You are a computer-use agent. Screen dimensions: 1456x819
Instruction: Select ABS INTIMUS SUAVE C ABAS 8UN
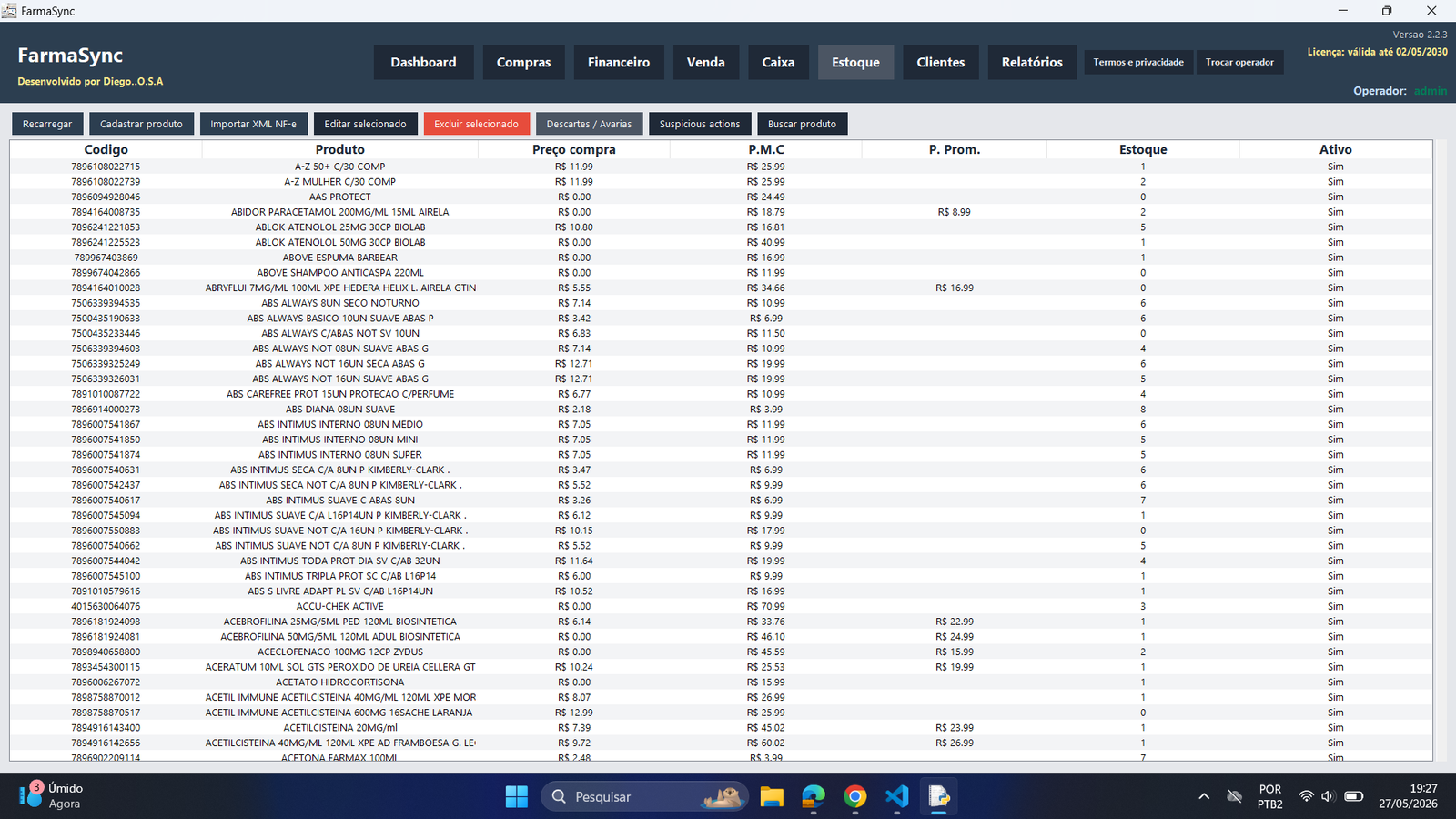[721, 500]
